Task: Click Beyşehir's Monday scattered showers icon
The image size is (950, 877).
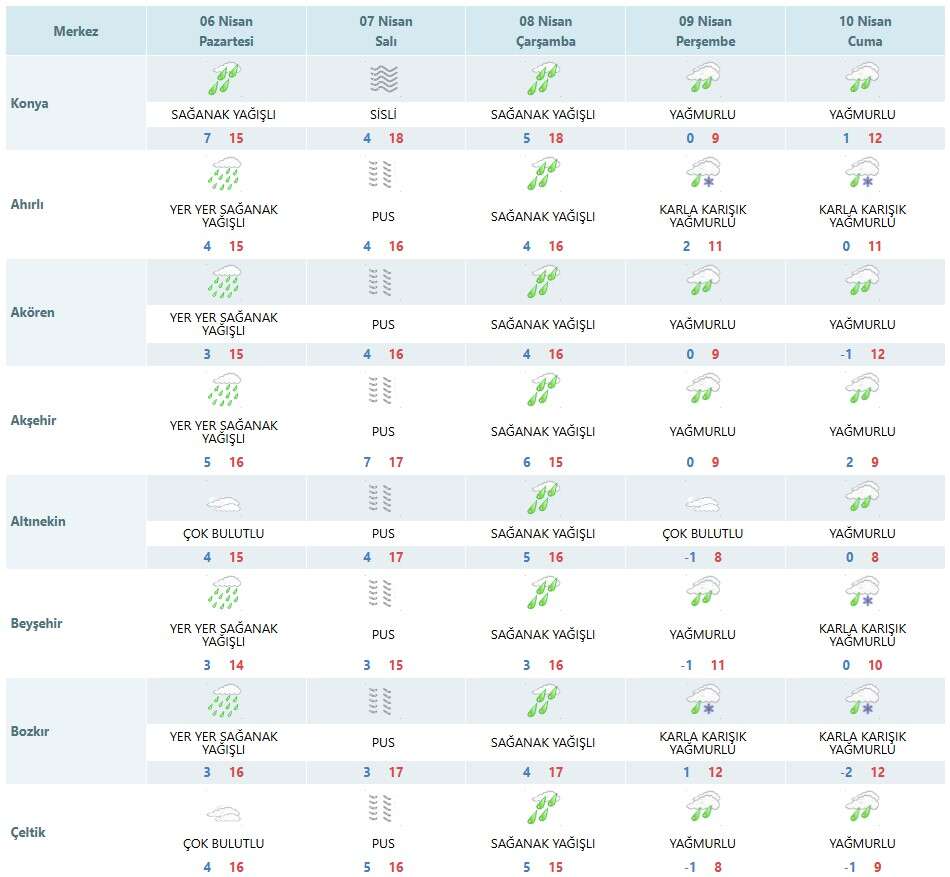Action: pyautogui.click(x=224, y=594)
